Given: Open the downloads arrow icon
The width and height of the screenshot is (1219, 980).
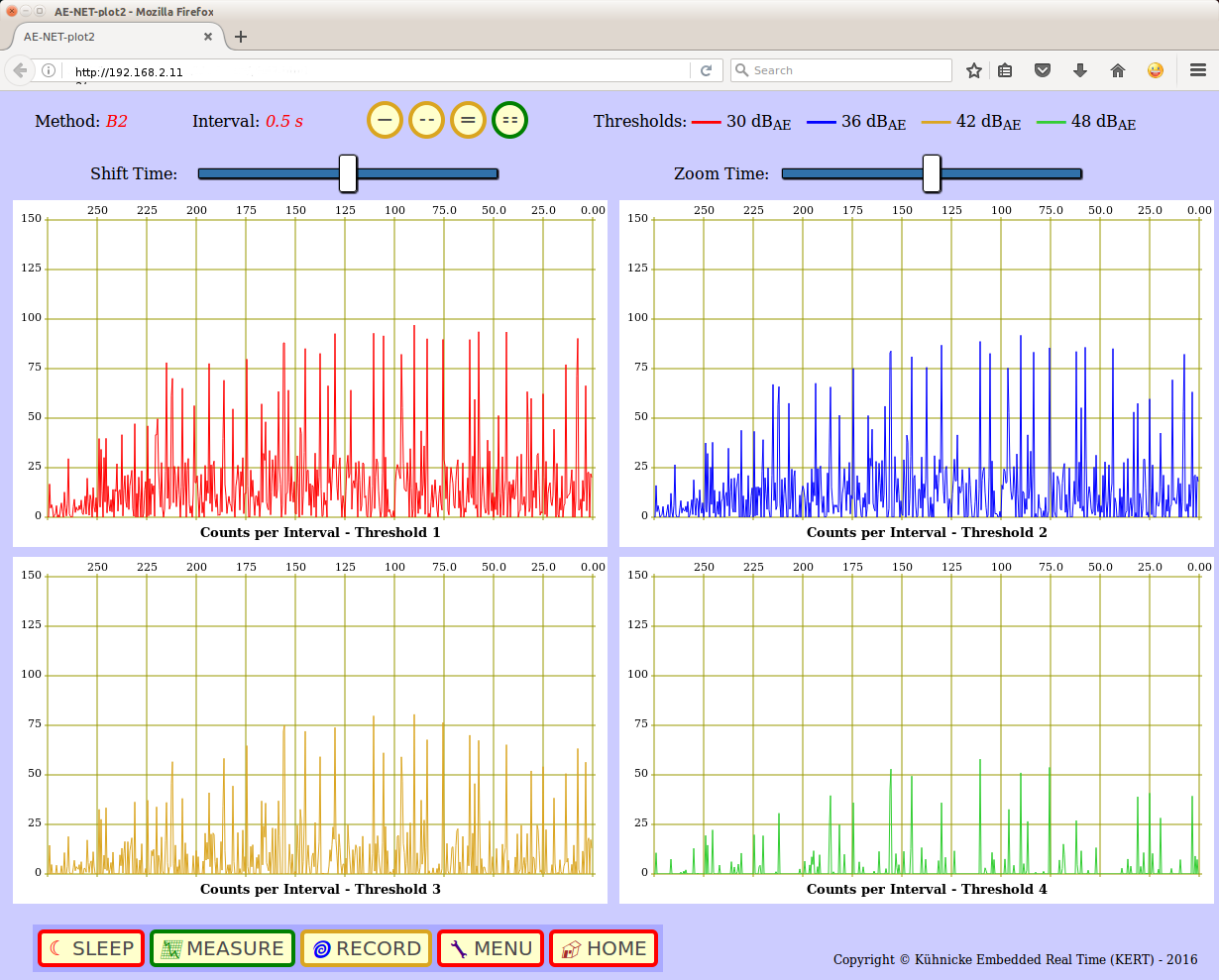Looking at the screenshot, I should tap(1080, 70).
